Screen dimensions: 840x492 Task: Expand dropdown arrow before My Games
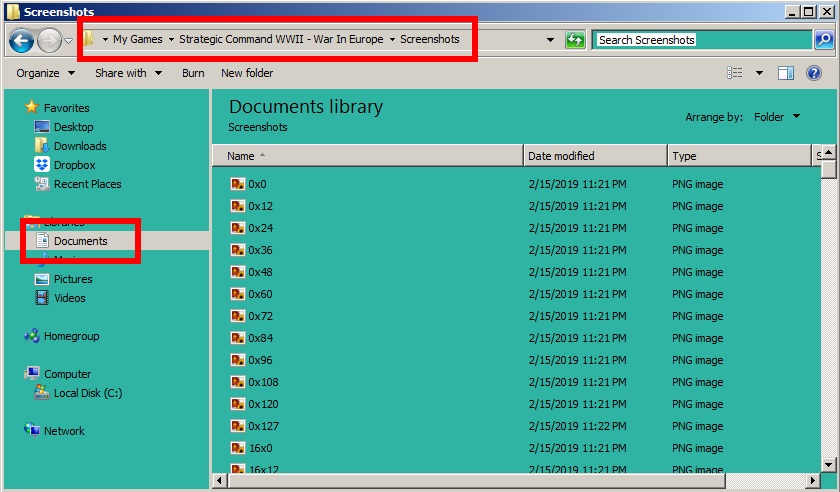(x=105, y=39)
